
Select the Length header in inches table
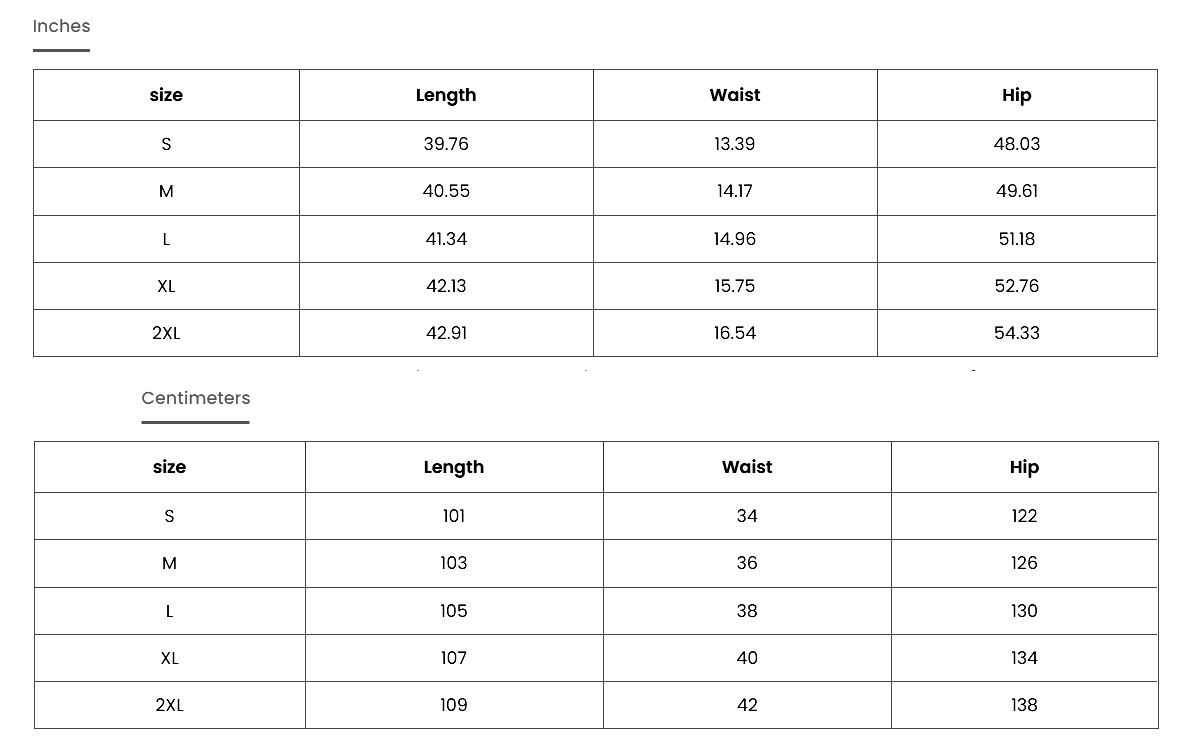[446, 96]
